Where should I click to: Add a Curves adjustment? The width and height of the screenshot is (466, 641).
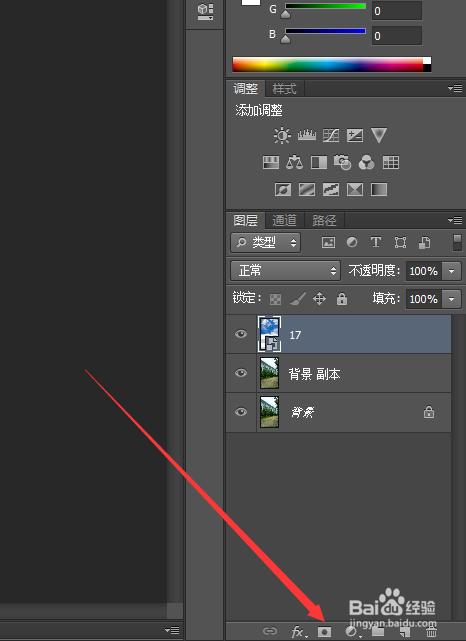[x=331, y=135]
